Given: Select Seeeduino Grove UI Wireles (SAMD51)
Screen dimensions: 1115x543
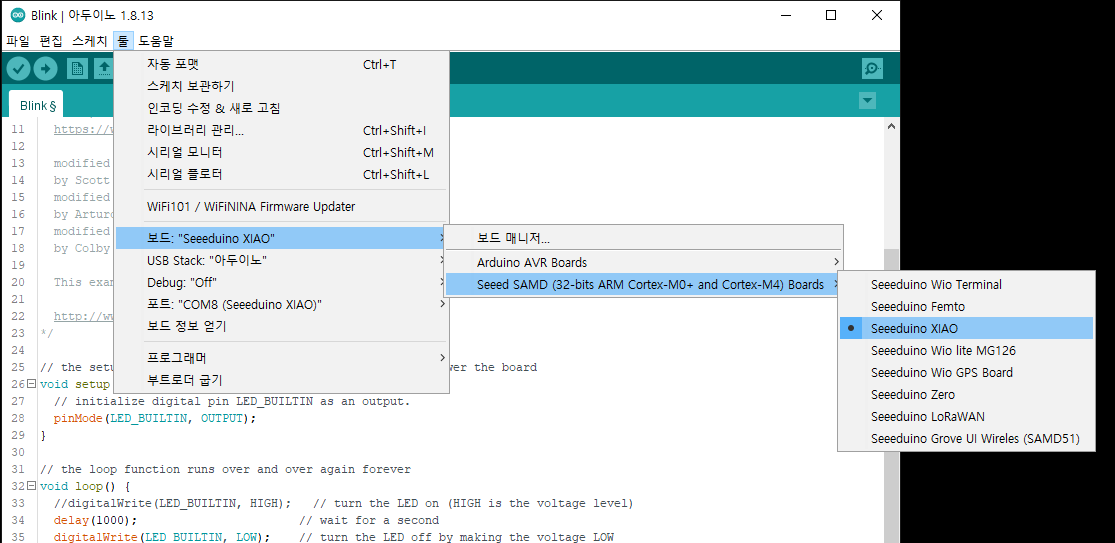Looking at the screenshot, I should pyautogui.click(x=966, y=439).
